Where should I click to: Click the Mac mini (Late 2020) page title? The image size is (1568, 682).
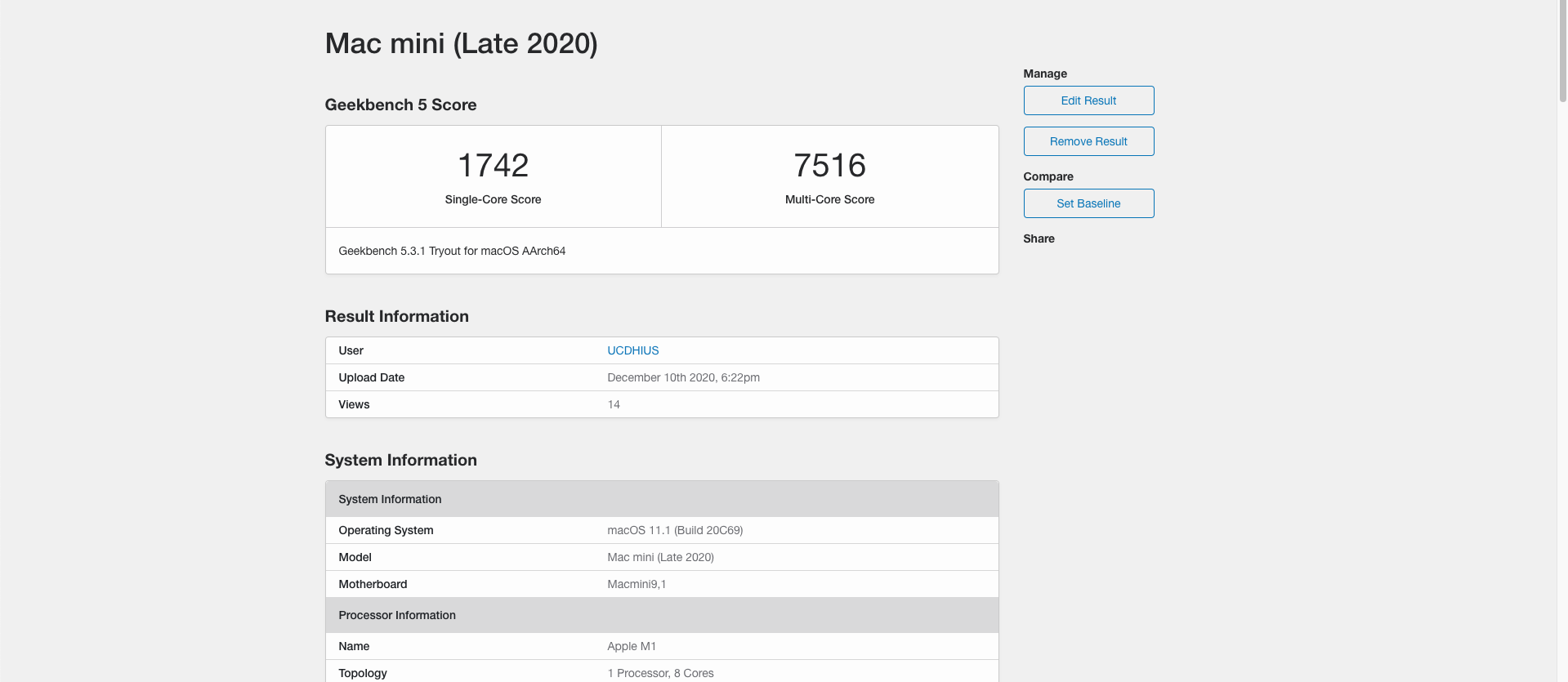coord(461,43)
